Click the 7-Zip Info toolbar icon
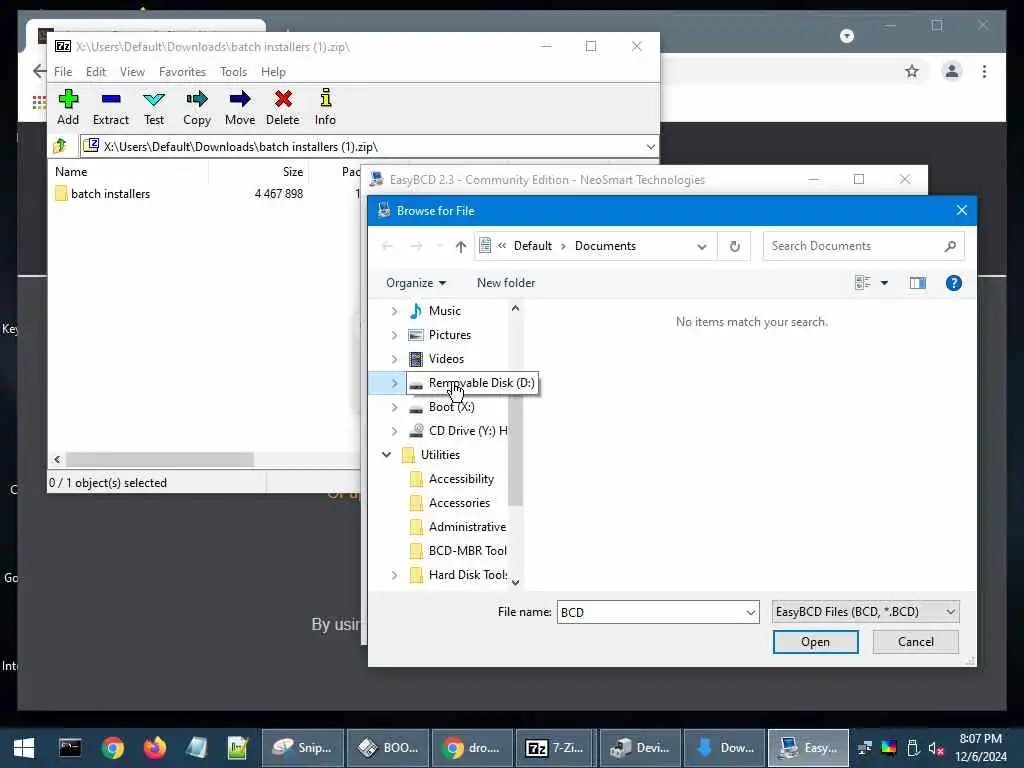Screen dimensions: 1024x768 pos(325,107)
